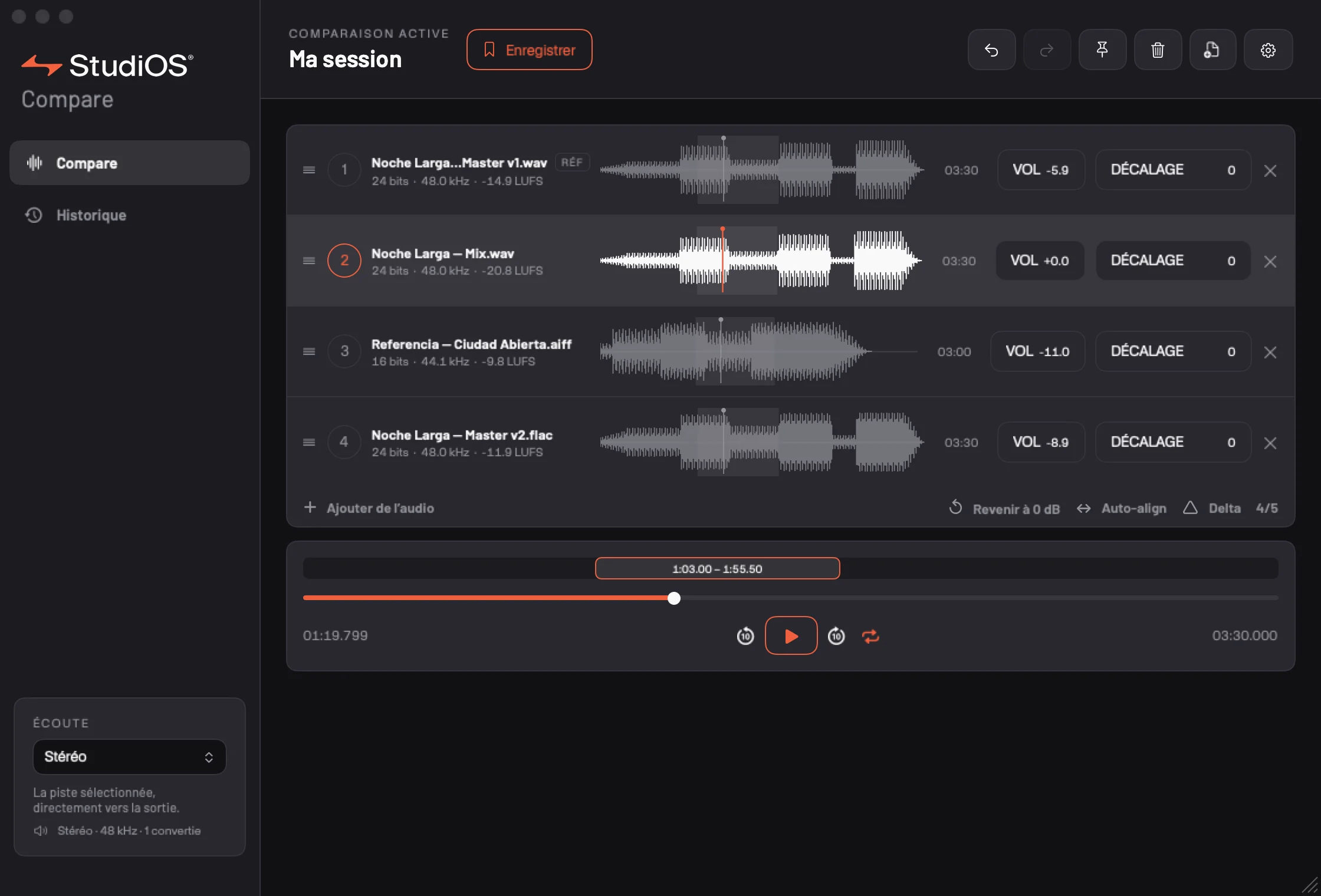Pin the session with the pin icon
1321x896 pixels.
(x=1102, y=50)
